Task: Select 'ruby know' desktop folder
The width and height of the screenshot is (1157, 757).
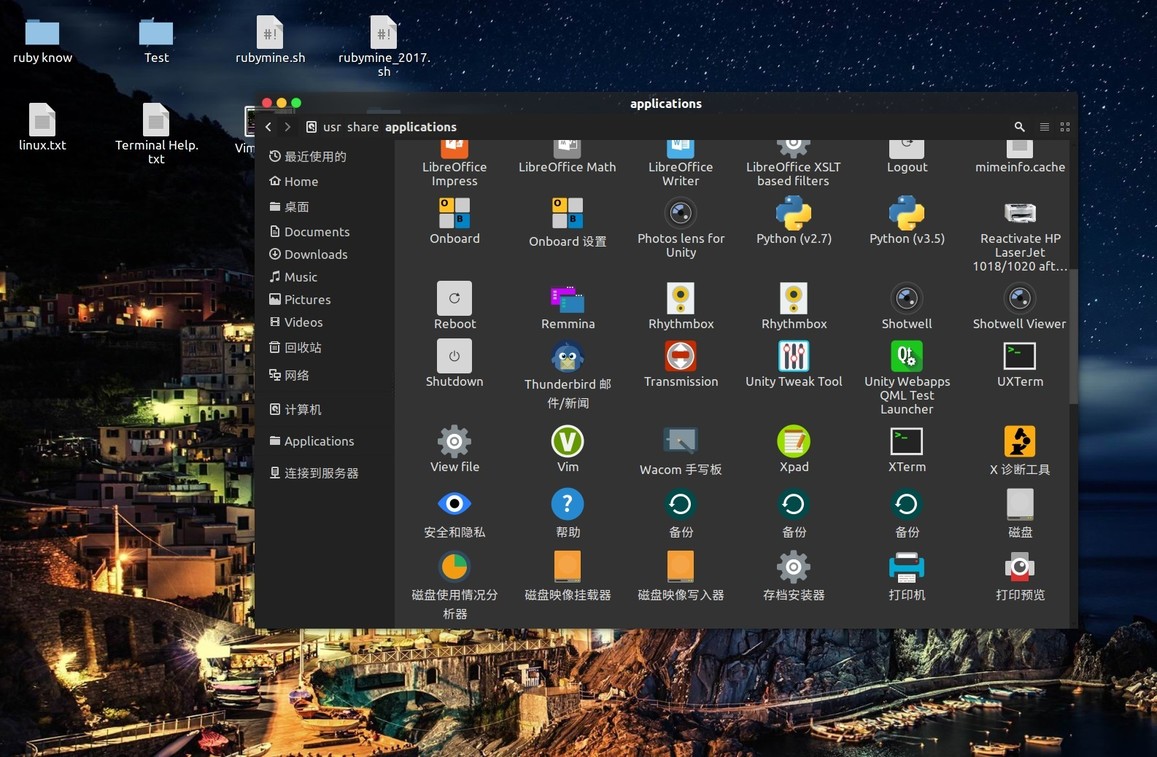Action: [x=42, y=41]
